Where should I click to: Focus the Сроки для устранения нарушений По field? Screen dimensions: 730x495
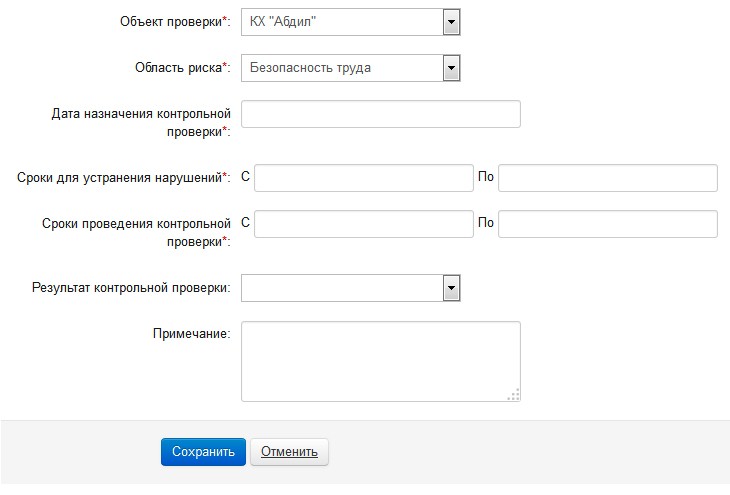(608, 178)
